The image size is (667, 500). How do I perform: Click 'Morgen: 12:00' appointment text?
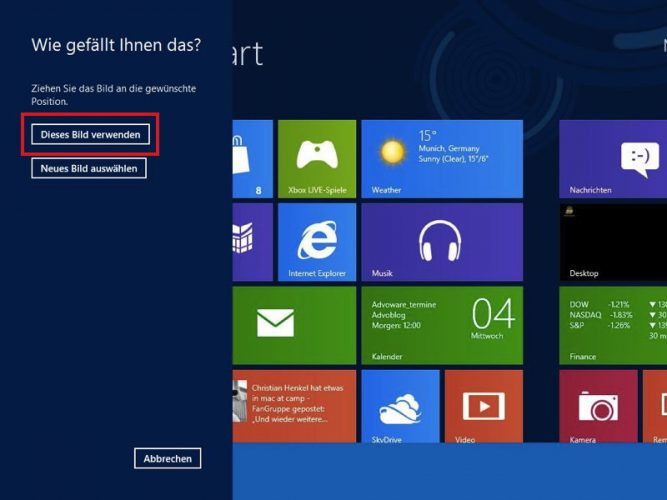(x=396, y=326)
